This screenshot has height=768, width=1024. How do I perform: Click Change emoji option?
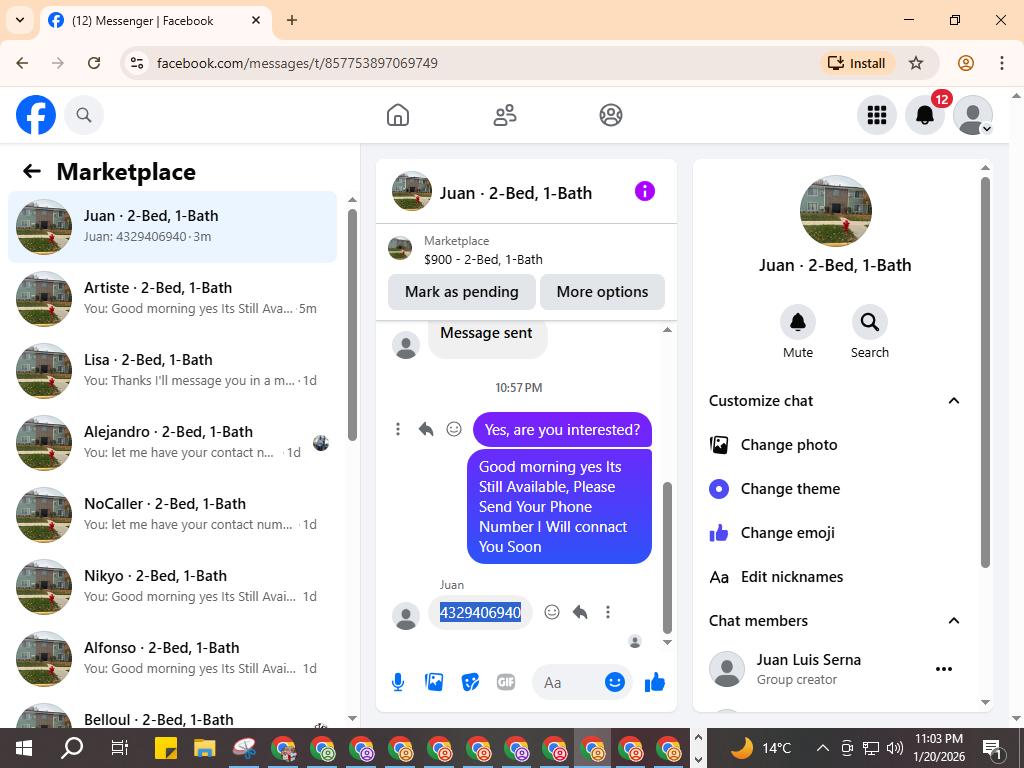[835, 533]
